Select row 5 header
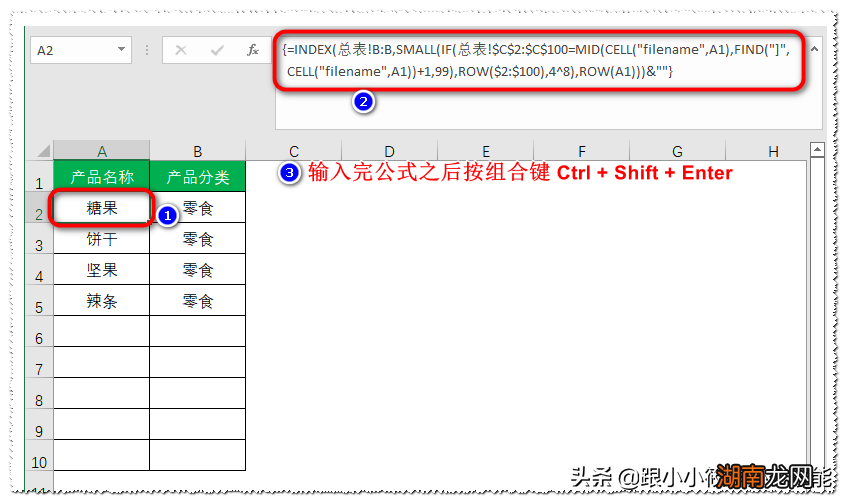This screenshot has width=847, height=503. coord(39,300)
